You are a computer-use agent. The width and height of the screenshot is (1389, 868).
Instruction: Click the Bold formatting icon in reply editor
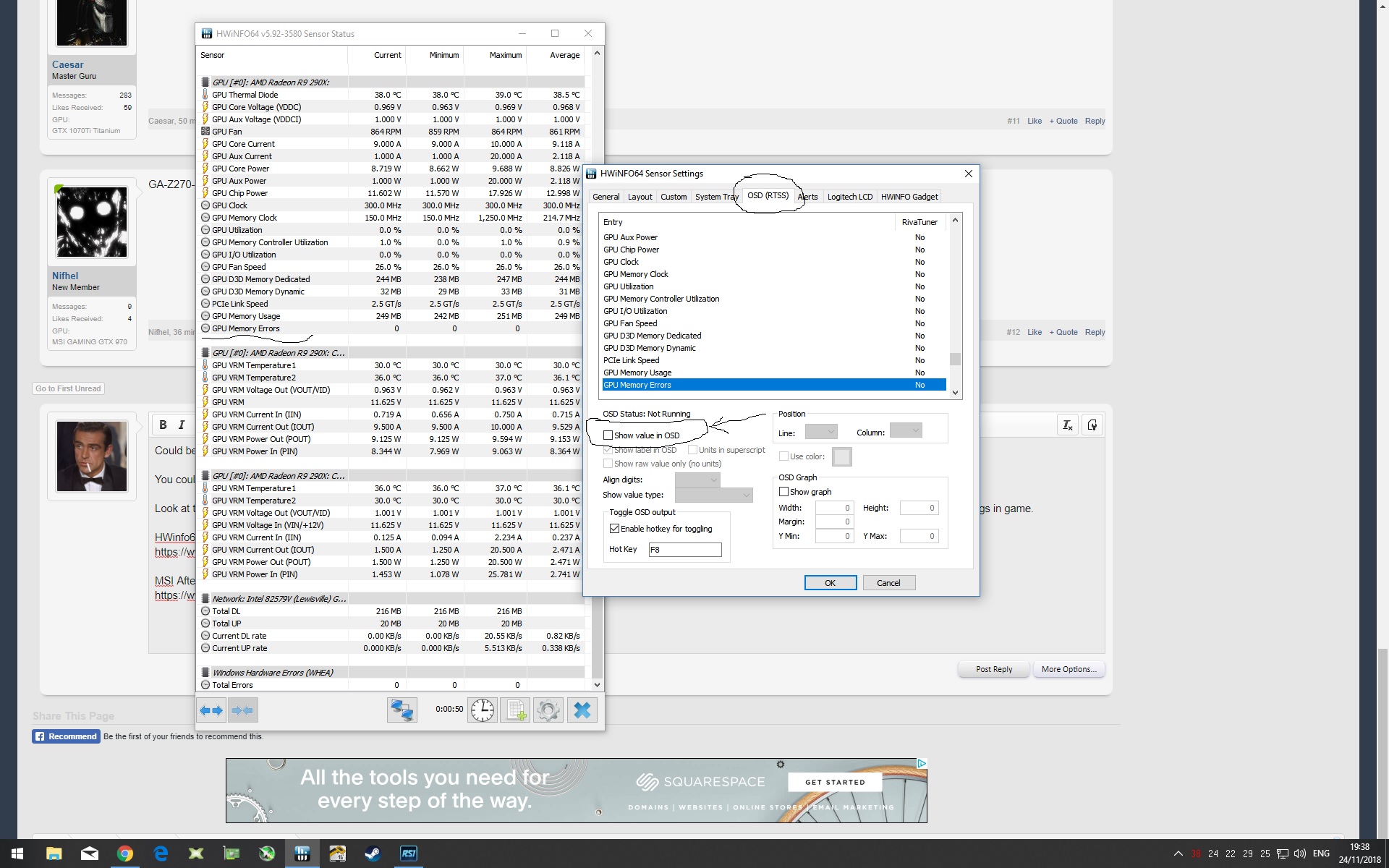tap(163, 425)
